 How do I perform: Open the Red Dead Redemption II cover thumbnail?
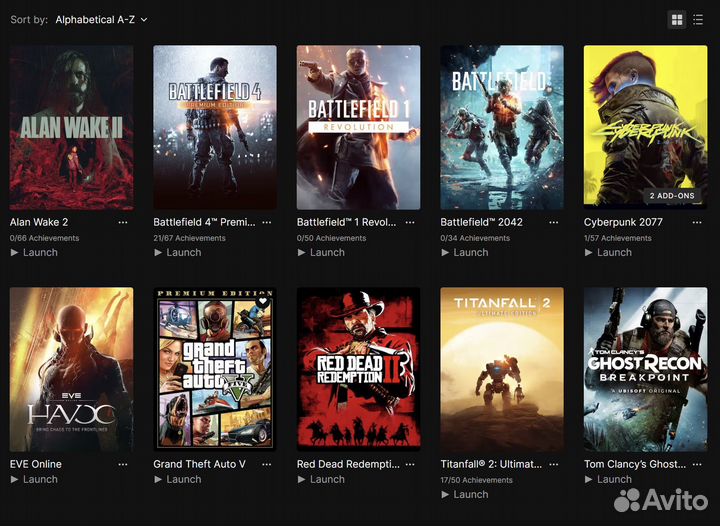[358, 369]
